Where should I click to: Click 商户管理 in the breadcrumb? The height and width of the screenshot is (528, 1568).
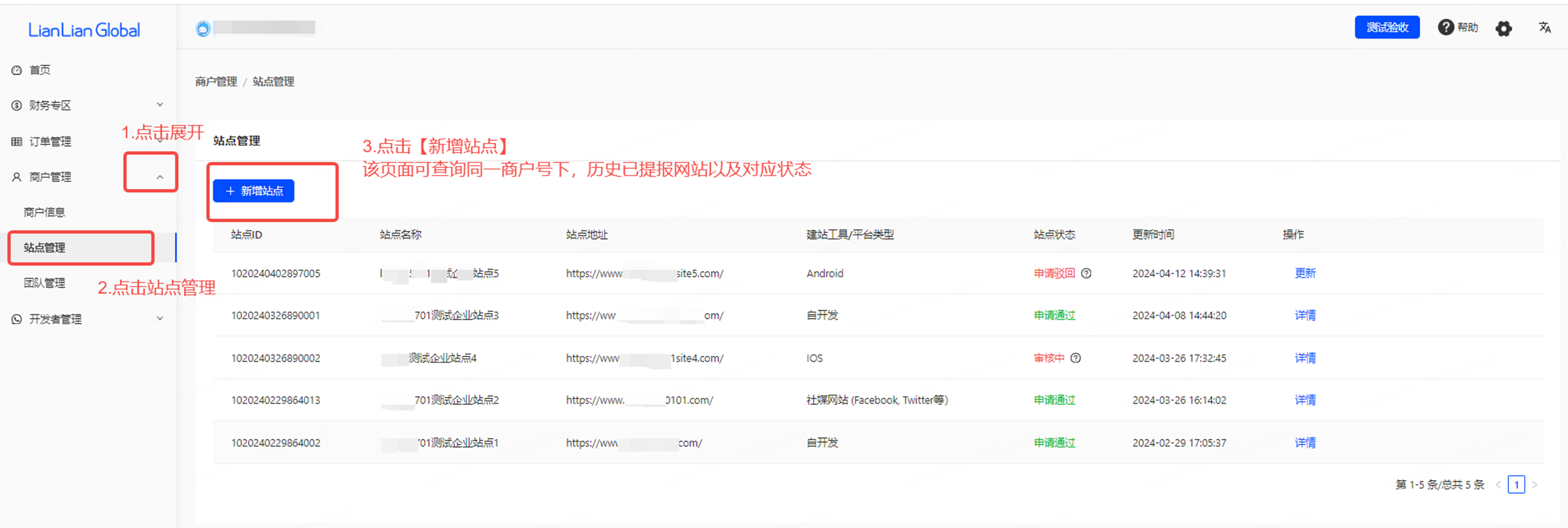pyautogui.click(x=216, y=82)
